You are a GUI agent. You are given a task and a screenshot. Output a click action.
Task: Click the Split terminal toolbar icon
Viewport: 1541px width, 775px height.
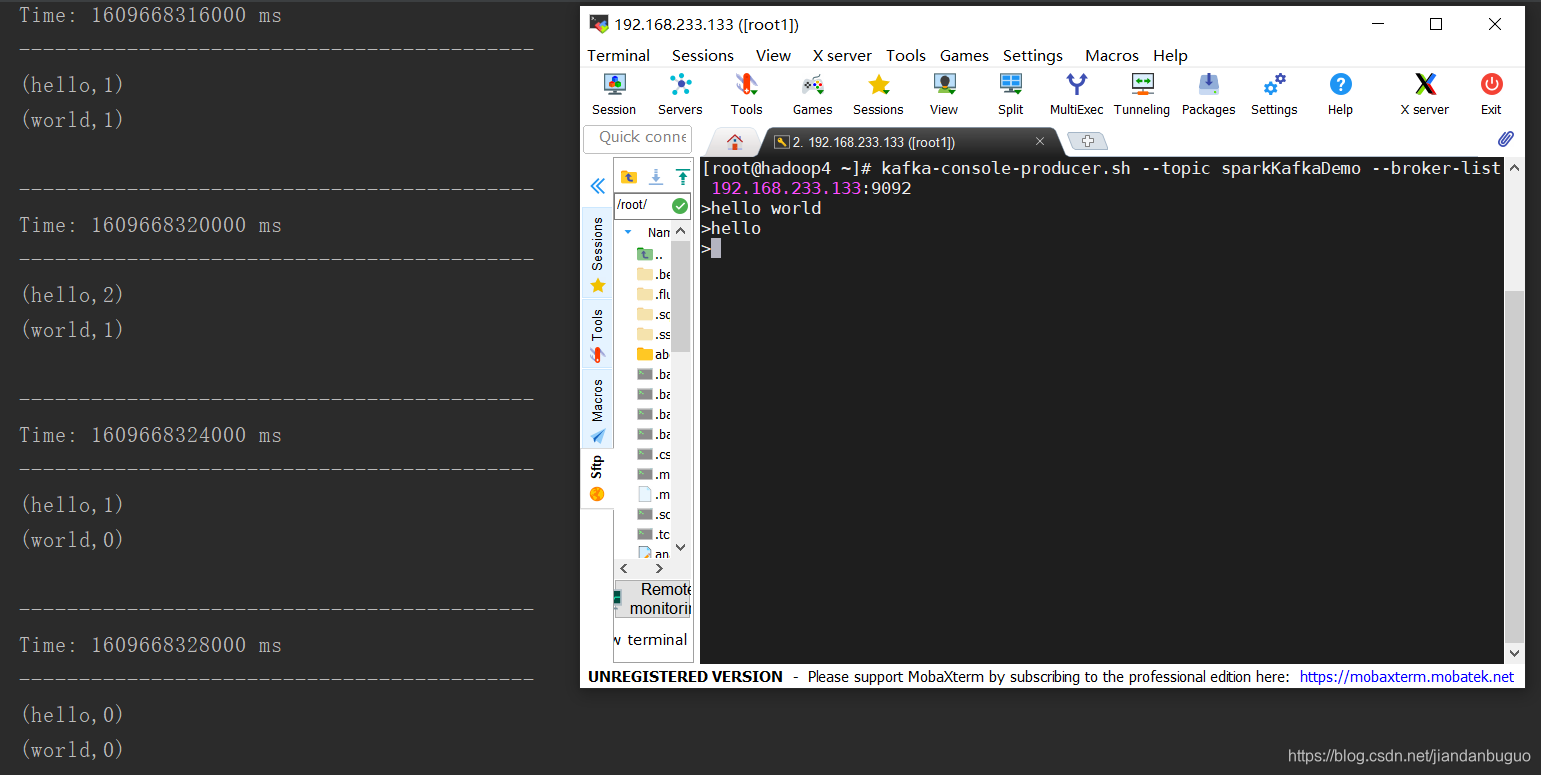1011,94
